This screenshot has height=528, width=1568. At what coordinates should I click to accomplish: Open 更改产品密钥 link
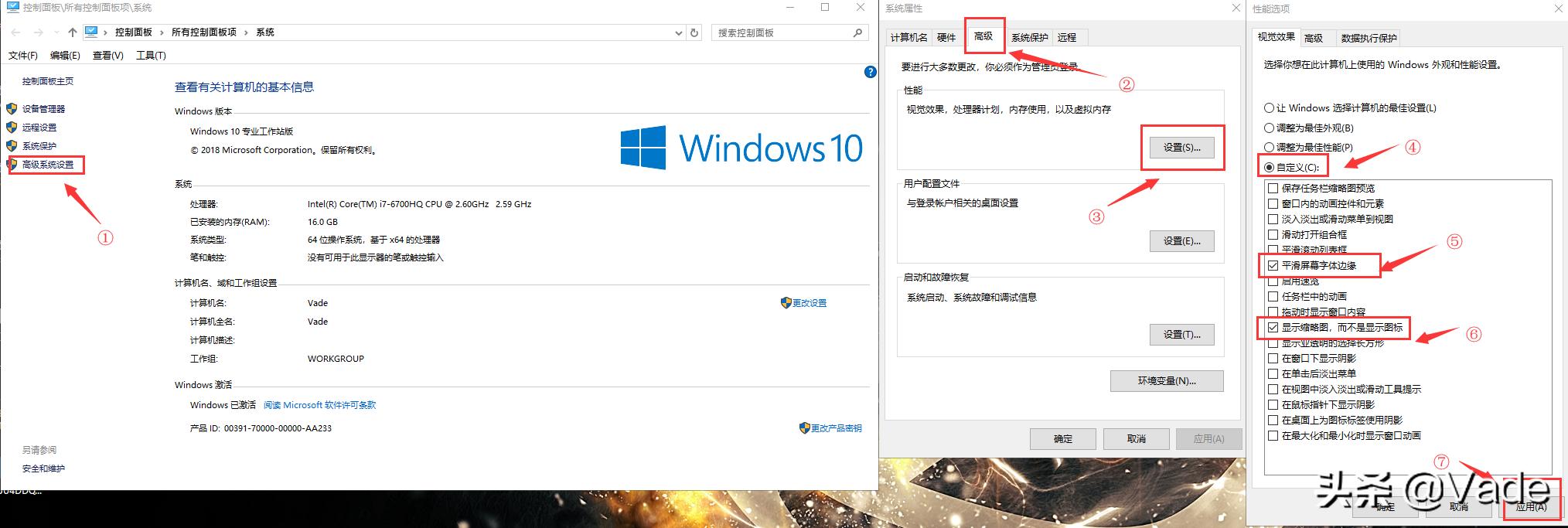(x=836, y=428)
